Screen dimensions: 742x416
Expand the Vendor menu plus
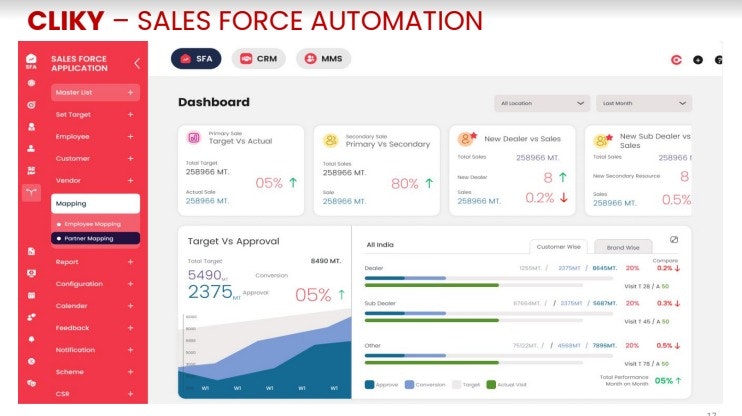point(130,180)
